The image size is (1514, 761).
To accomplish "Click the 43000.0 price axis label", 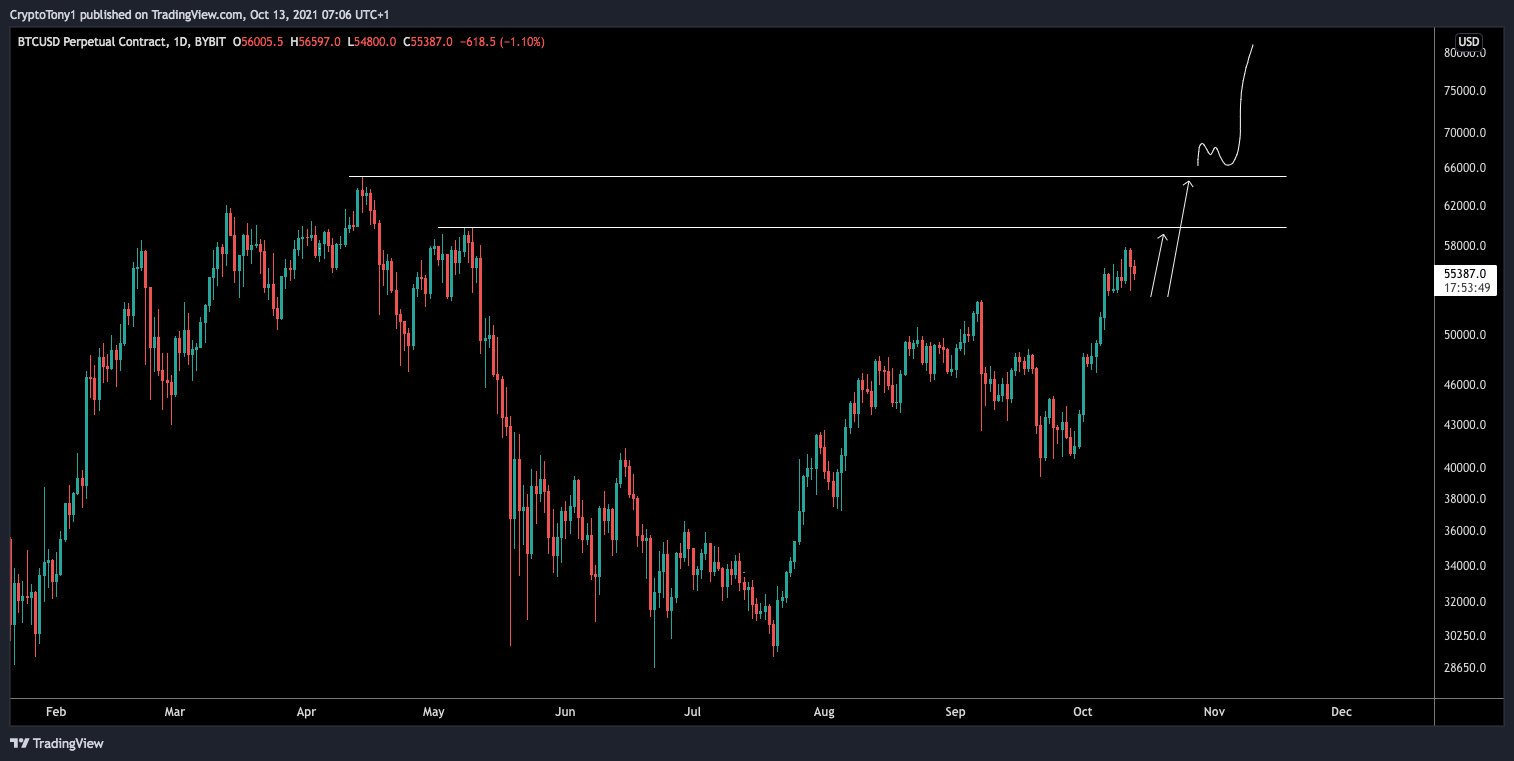I will [x=1465, y=425].
